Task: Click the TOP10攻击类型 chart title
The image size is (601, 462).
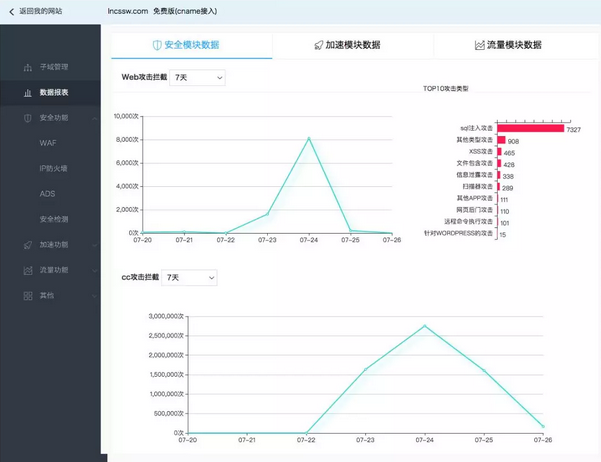Action: 445,89
